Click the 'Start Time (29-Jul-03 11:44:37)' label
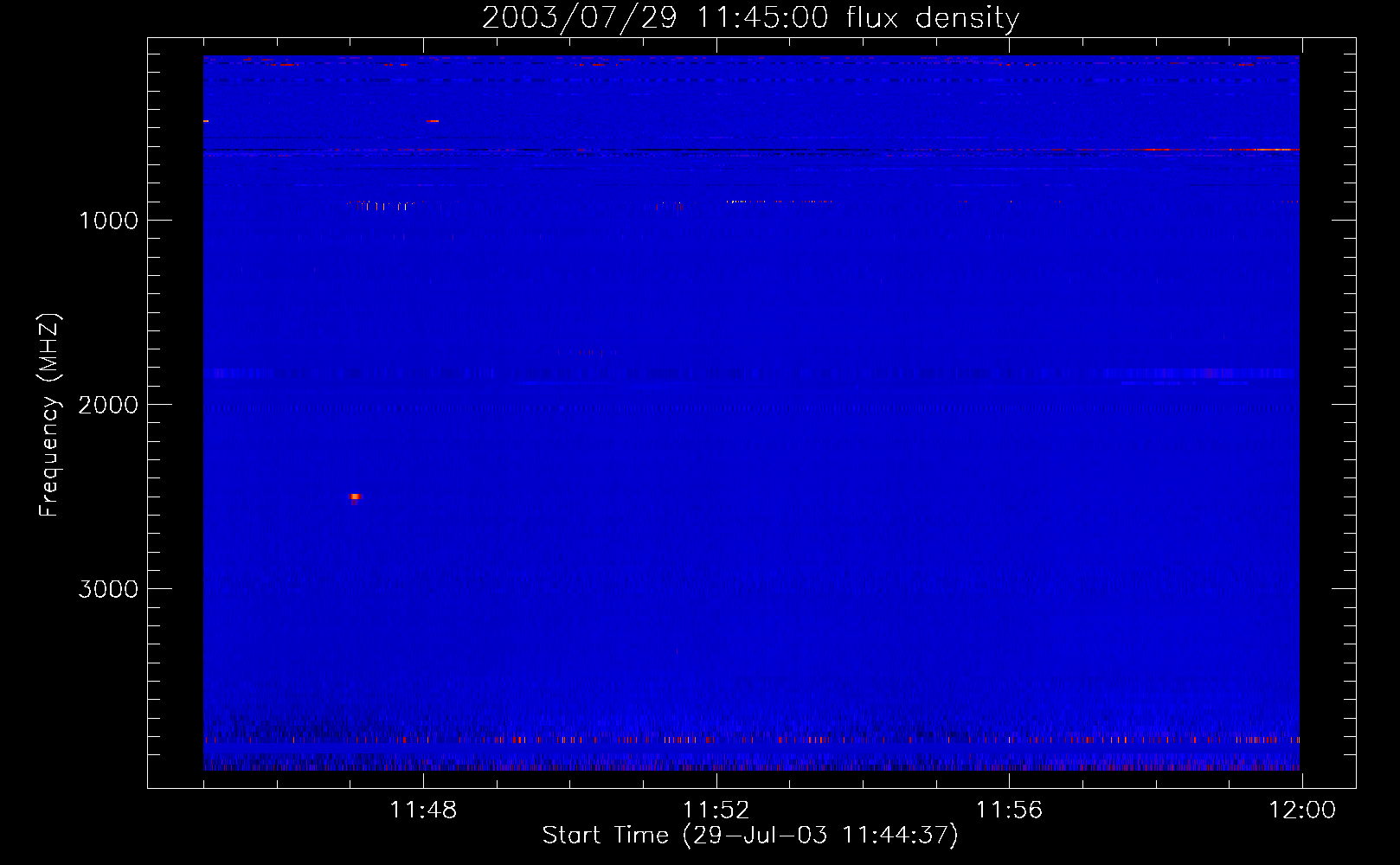This screenshot has height=865, width=1400. [750, 836]
